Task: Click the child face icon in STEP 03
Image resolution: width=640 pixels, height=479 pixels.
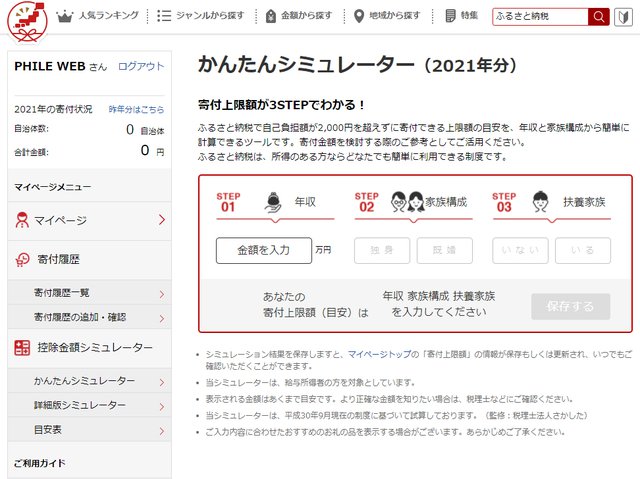Action: 540,202
